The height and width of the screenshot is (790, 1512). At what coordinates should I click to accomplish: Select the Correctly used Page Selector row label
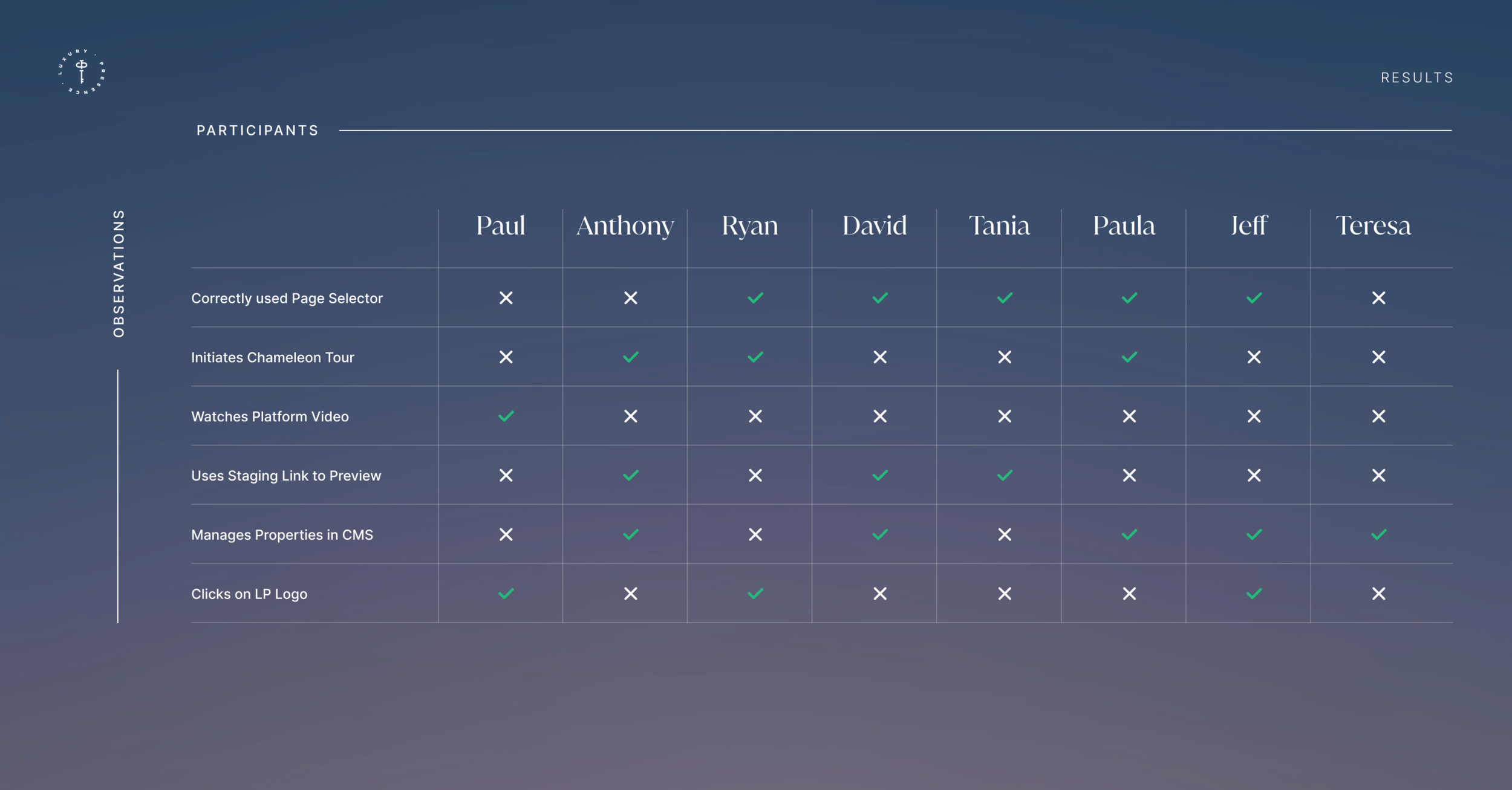point(287,299)
